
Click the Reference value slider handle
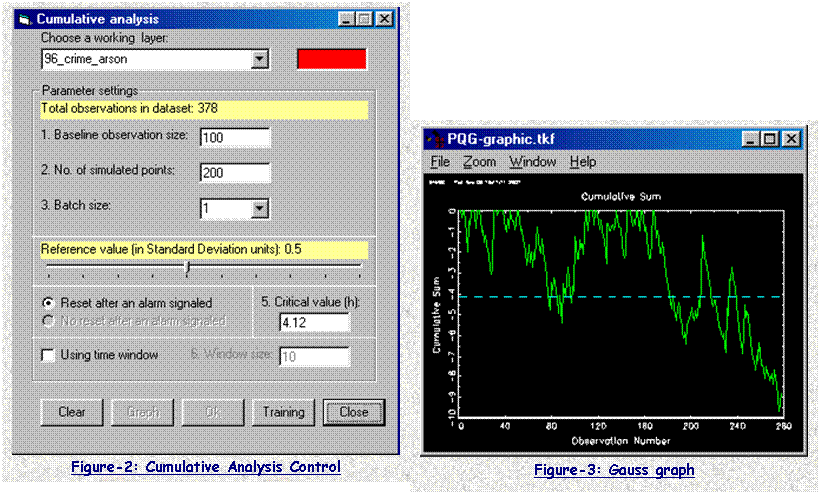click(187, 267)
